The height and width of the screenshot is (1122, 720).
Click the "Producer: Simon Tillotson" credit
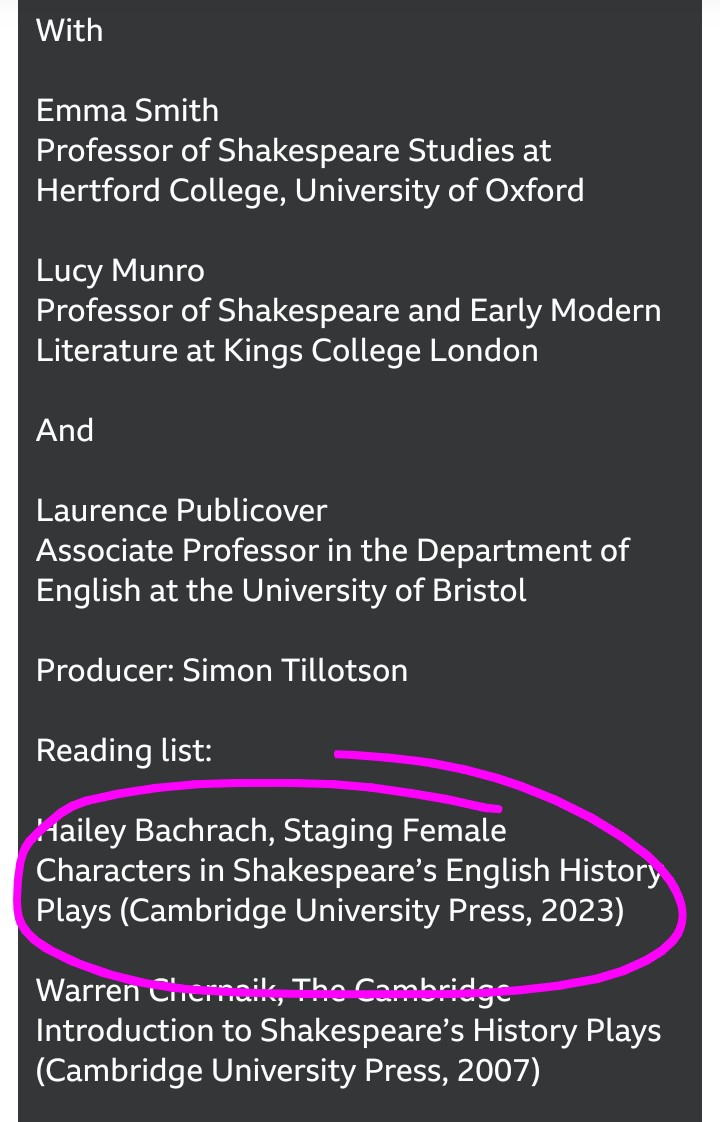222,670
